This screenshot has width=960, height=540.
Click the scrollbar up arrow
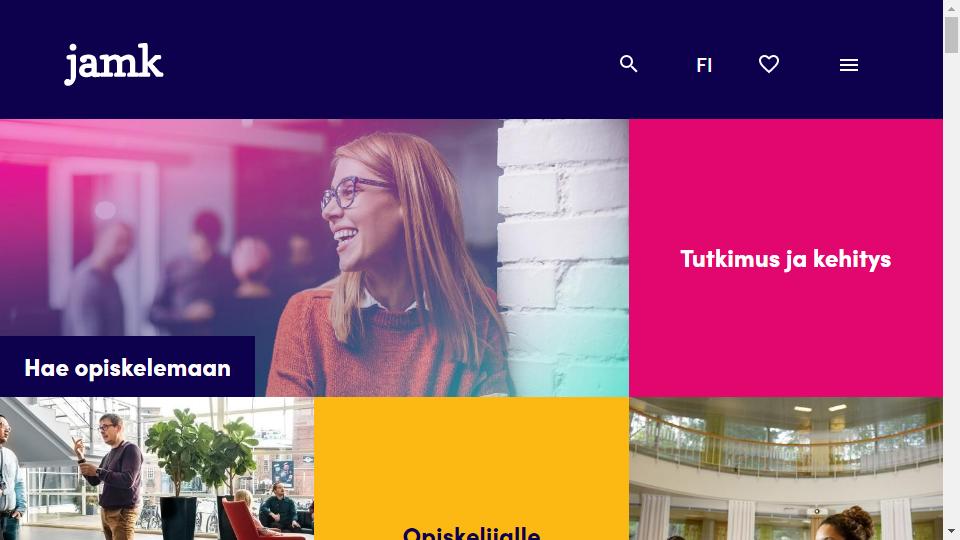(951, 7)
